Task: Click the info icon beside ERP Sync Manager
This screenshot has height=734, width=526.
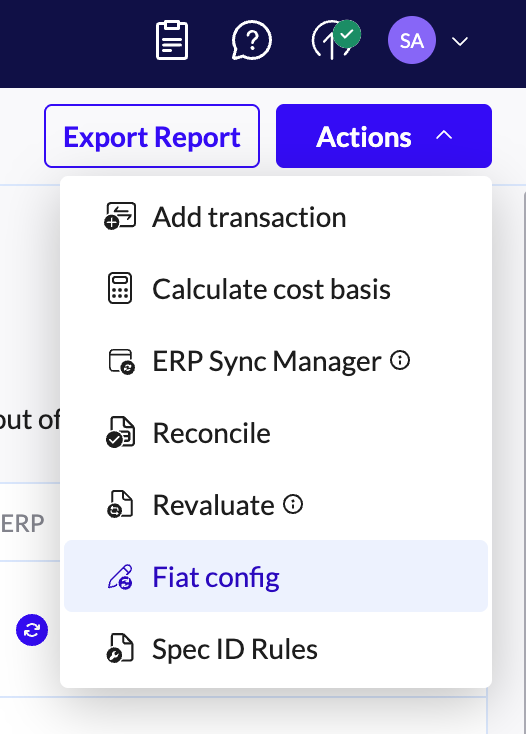Action: coord(400,360)
